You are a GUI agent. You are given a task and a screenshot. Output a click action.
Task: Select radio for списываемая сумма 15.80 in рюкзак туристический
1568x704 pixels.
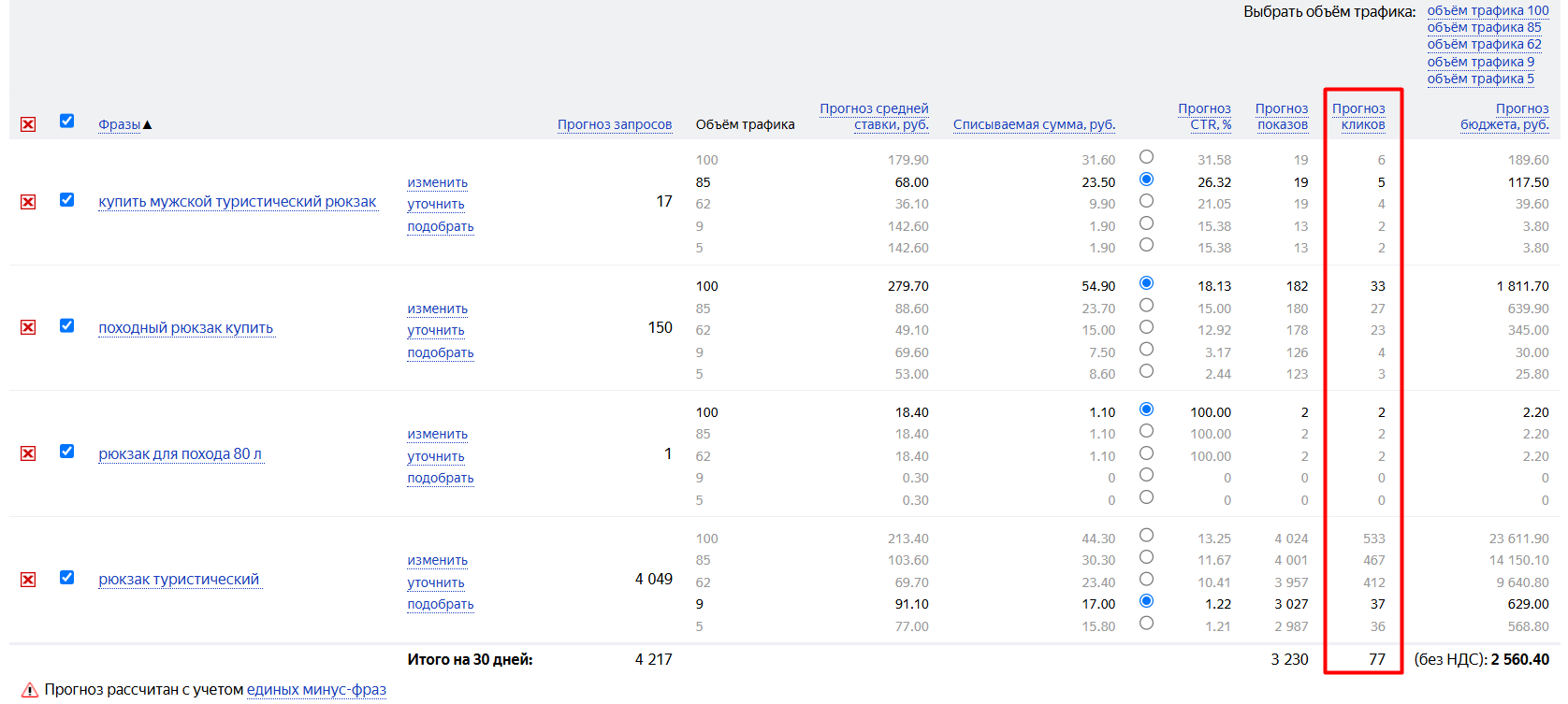click(x=1146, y=623)
